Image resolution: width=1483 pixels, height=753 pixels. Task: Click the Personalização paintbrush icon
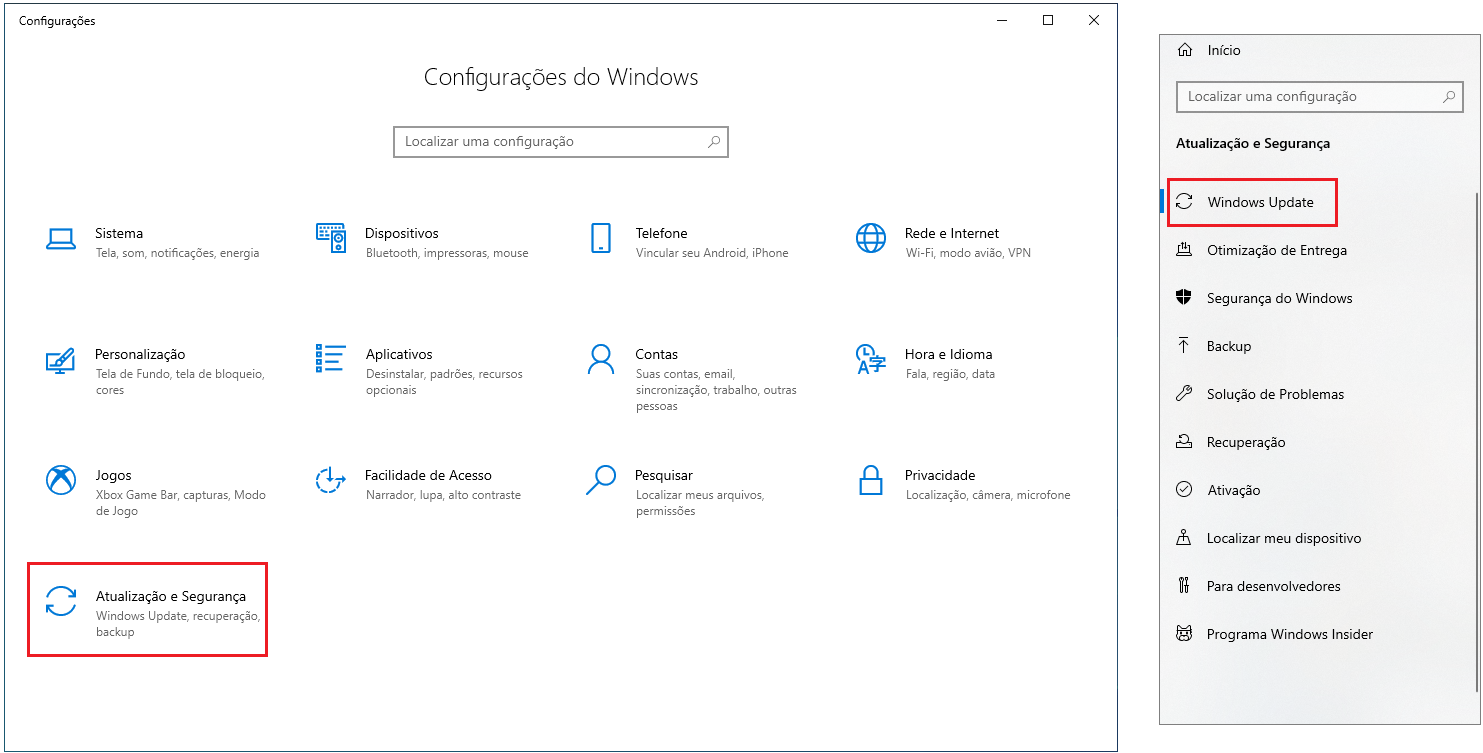pyautogui.click(x=61, y=360)
